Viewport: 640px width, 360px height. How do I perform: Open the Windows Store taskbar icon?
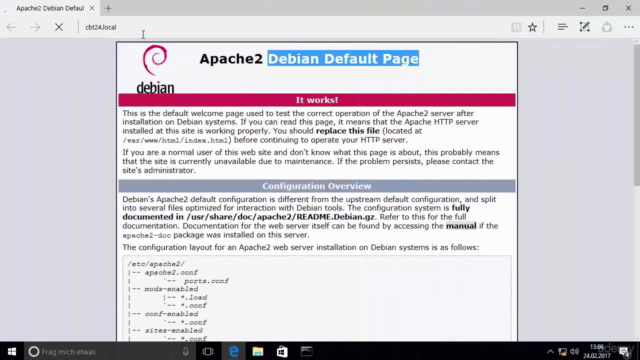(282, 351)
